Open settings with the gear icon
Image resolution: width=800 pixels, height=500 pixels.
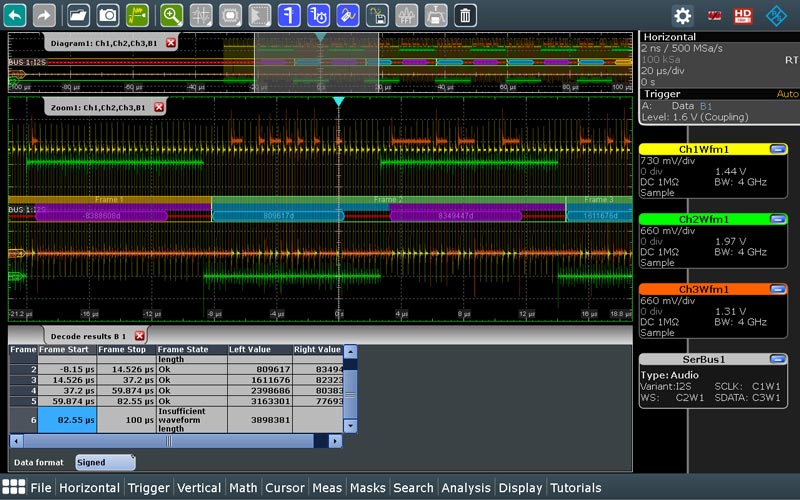tap(683, 15)
